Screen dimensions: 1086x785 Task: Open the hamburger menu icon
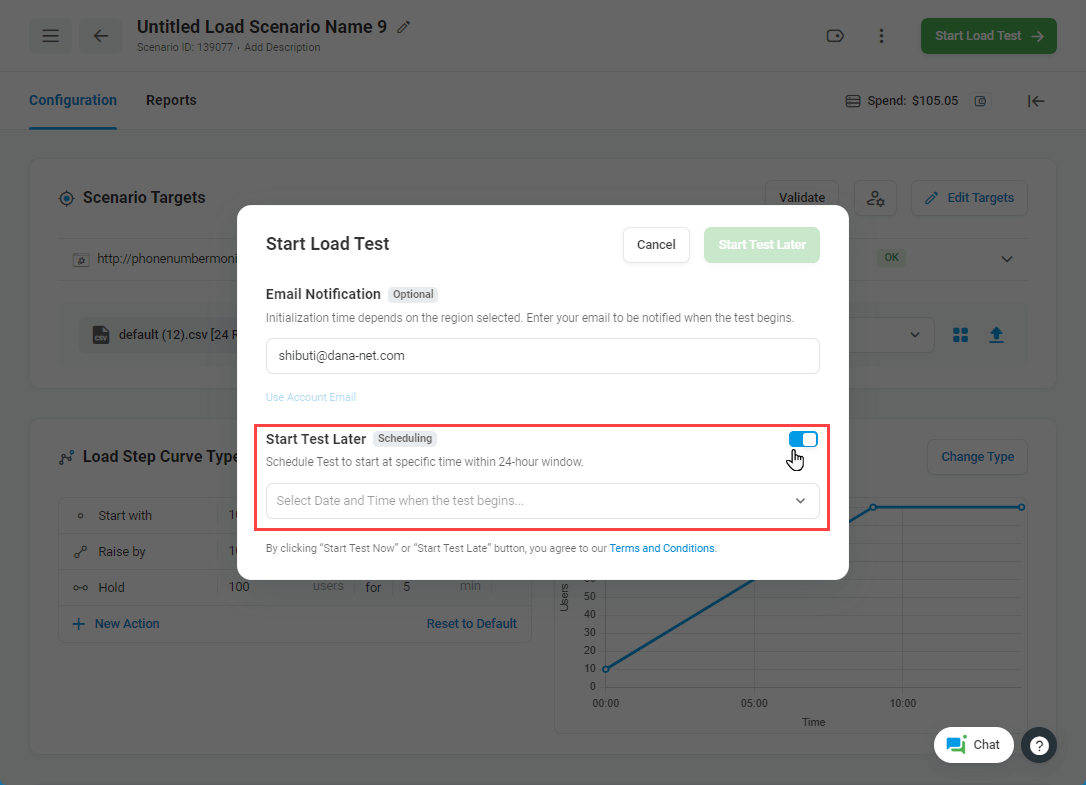click(x=50, y=36)
